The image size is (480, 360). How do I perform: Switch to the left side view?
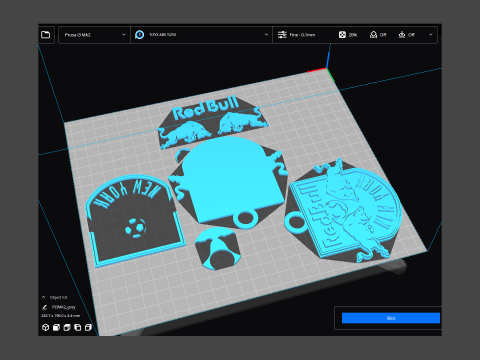point(78,327)
